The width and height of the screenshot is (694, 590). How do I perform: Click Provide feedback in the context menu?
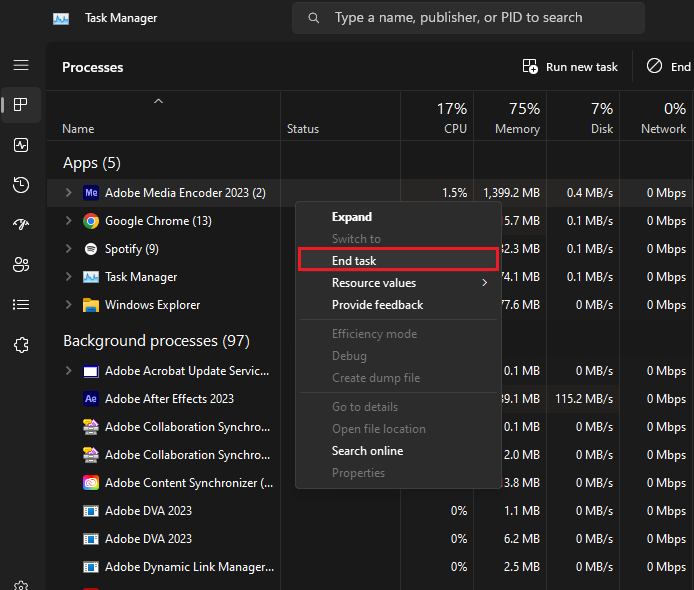(377, 305)
